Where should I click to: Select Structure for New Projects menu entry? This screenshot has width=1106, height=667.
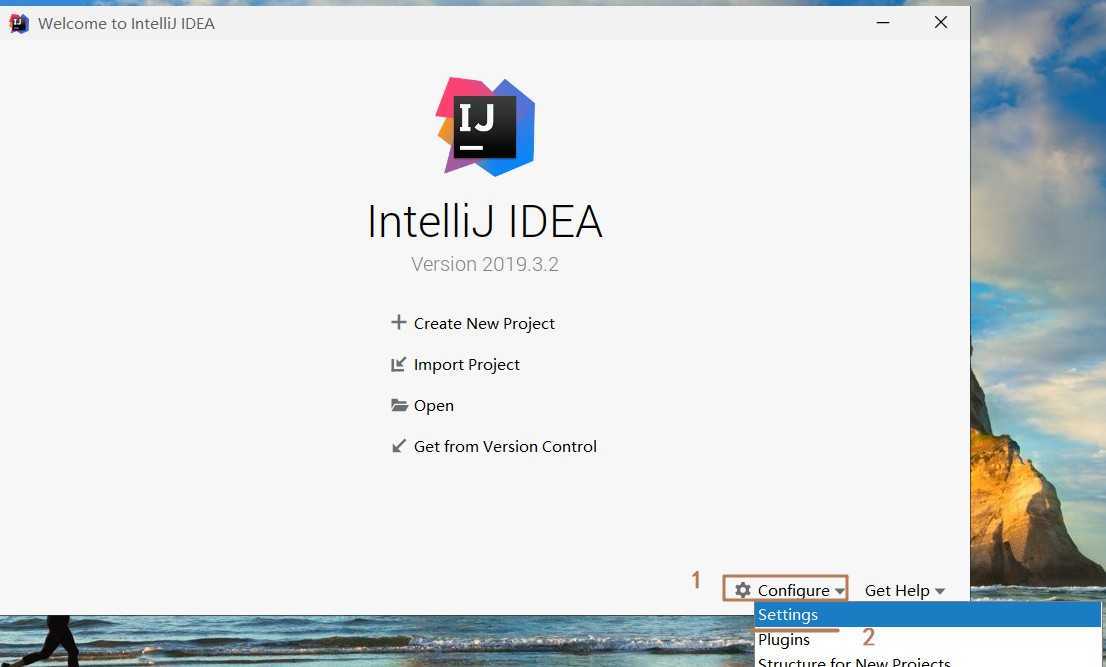point(928,661)
